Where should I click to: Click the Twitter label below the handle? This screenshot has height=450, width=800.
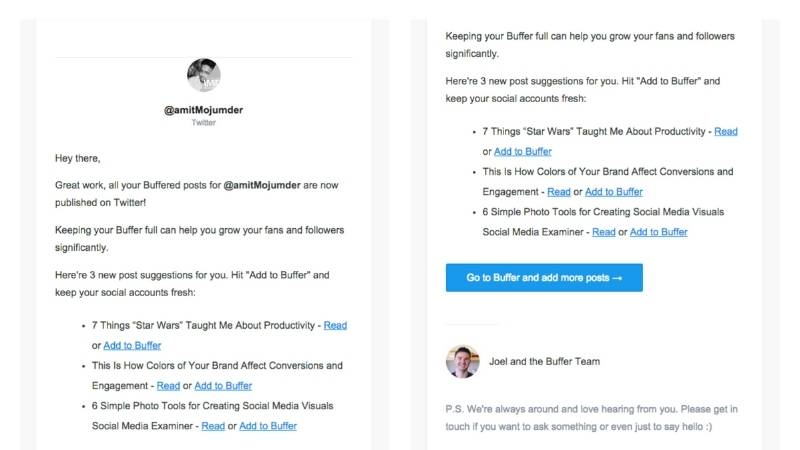pos(204,122)
